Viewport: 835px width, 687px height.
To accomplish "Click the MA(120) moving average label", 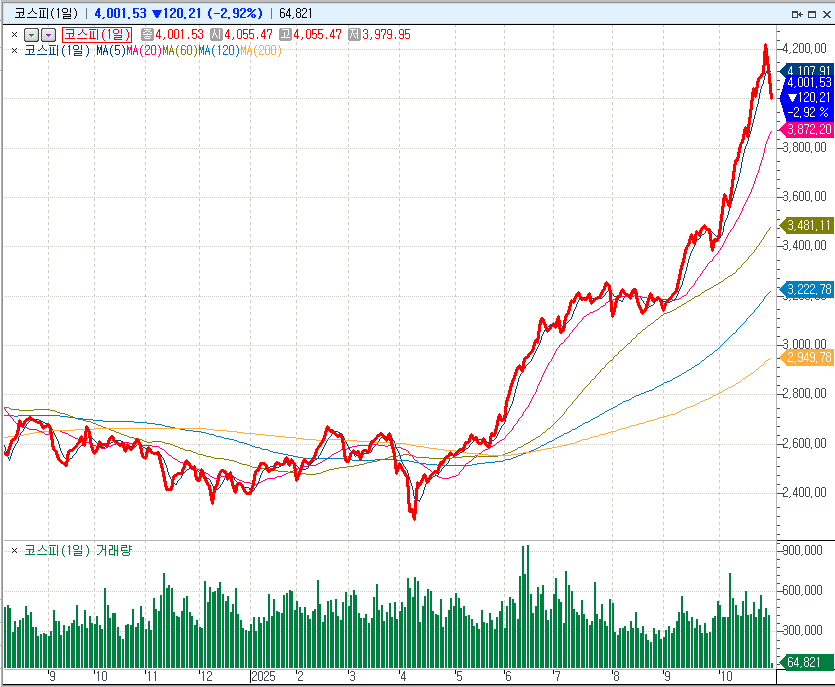I will click(218, 50).
